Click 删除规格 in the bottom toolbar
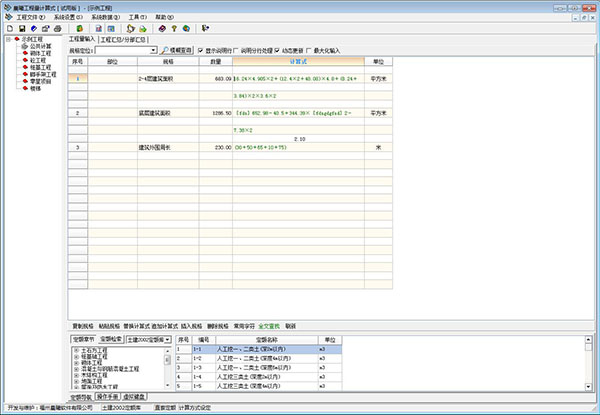Viewport: 600px width, 415px height. pos(218,326)
